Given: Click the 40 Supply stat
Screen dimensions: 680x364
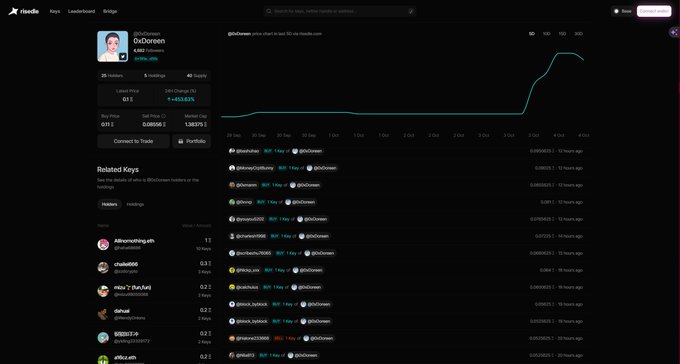Looking at the screenshot, I should [196, 75].
